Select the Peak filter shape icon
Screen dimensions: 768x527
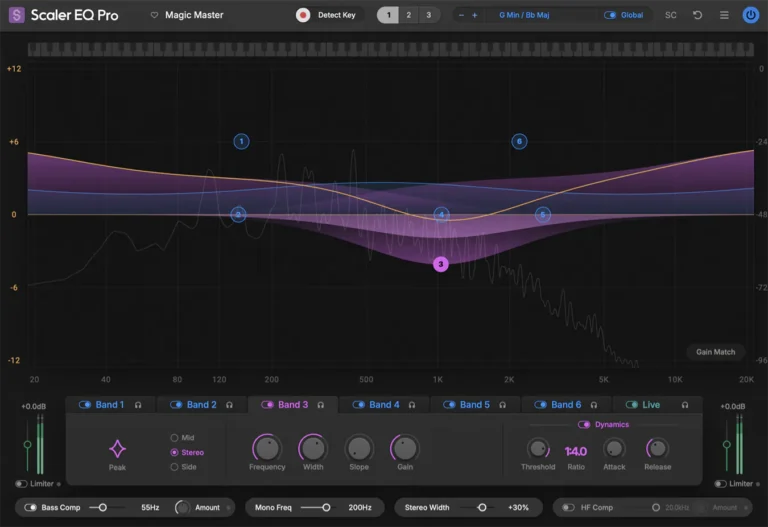coord(117,449)
